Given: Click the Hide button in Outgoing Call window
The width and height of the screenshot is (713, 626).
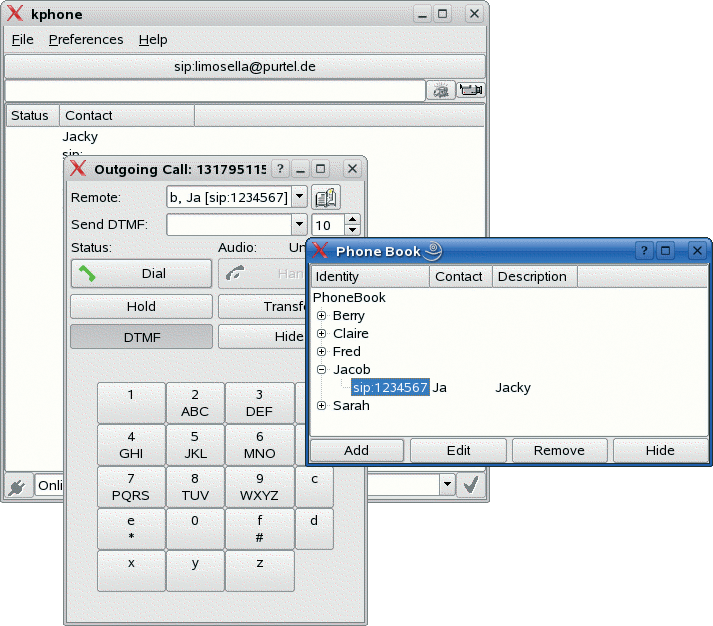Looking at the screenshot, I should click(263, 336).
